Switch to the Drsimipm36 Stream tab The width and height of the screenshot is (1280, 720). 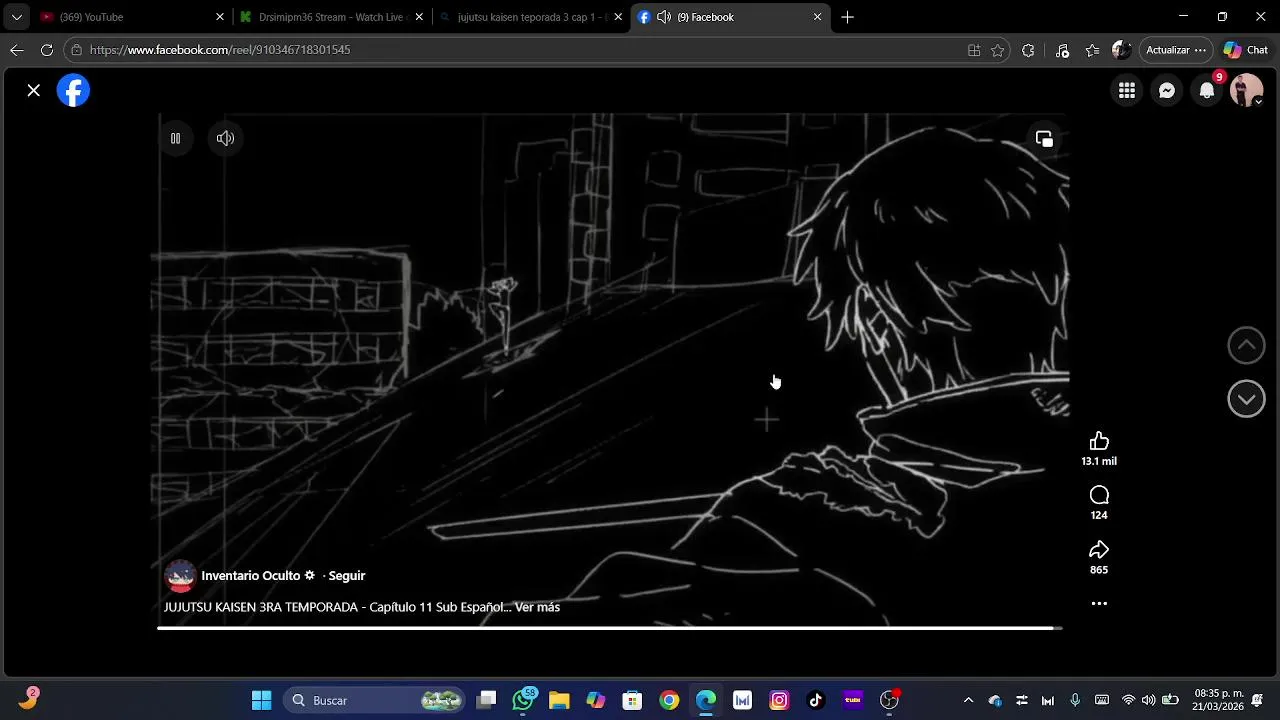click(x=331, y=17)
